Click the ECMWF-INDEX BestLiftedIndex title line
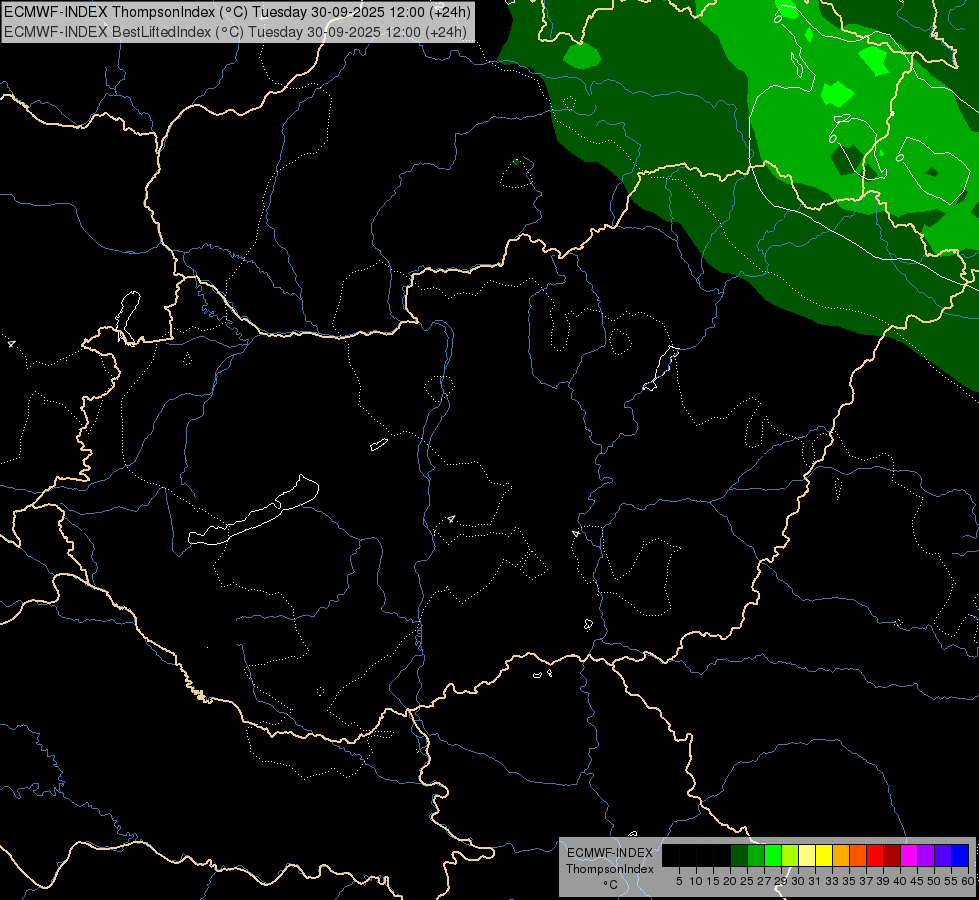The height and width of the screenshot is (900, 979). (x=235, y=31)
